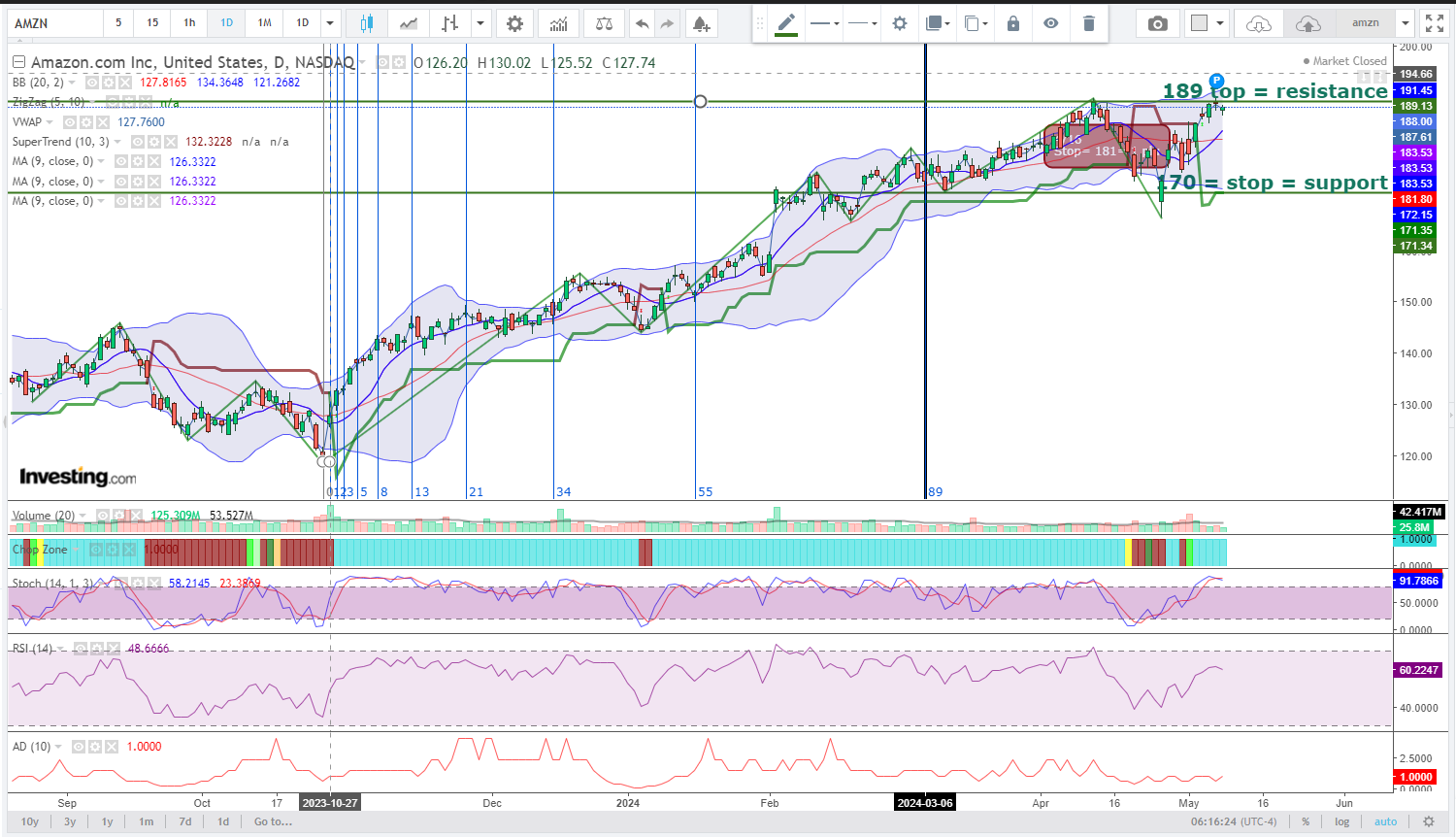Open chart layout selector dropdown
Viewport: 1456px width, 837px height.
pyautogui.click(x=1208, y=23)
